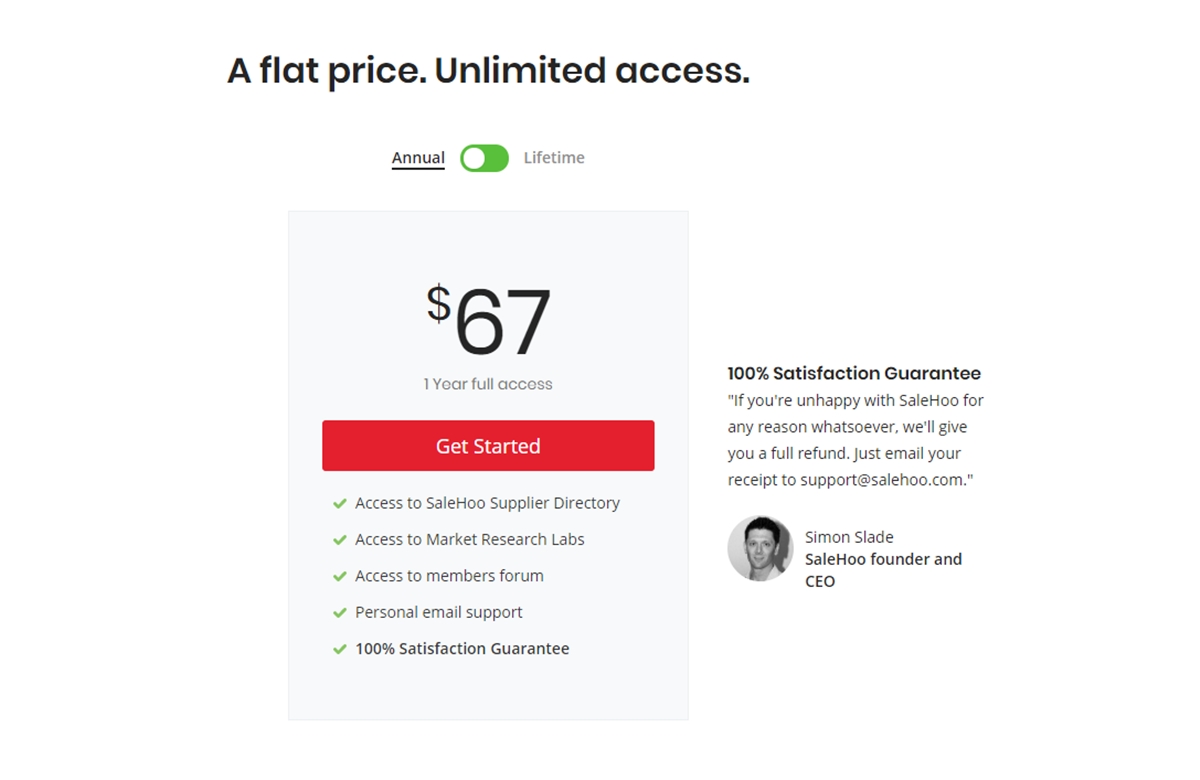Click 'Access to Market Research Labs' text

(469, 540)
